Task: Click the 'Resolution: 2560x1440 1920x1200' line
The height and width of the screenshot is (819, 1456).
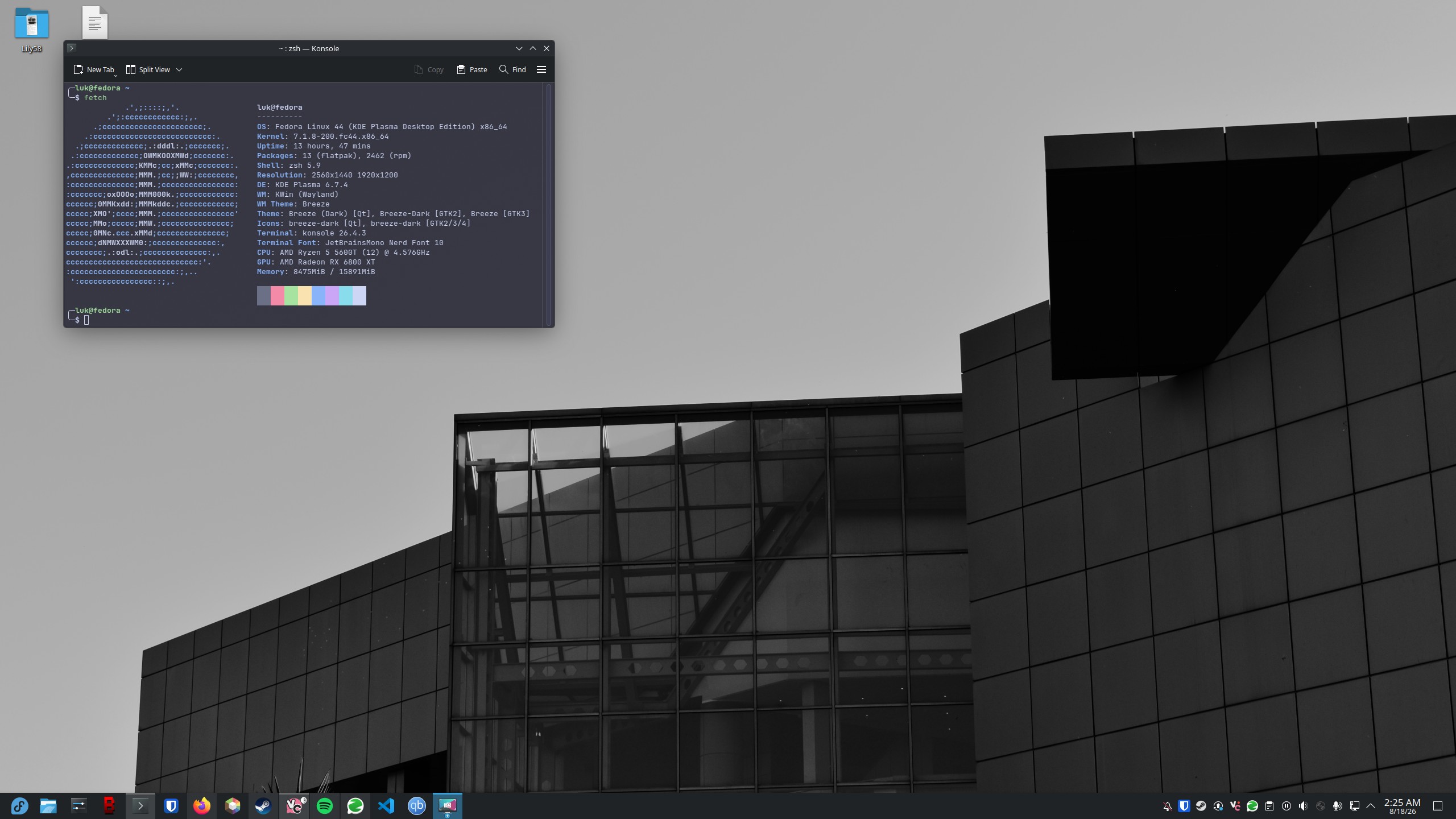Action: pos(327,175)
